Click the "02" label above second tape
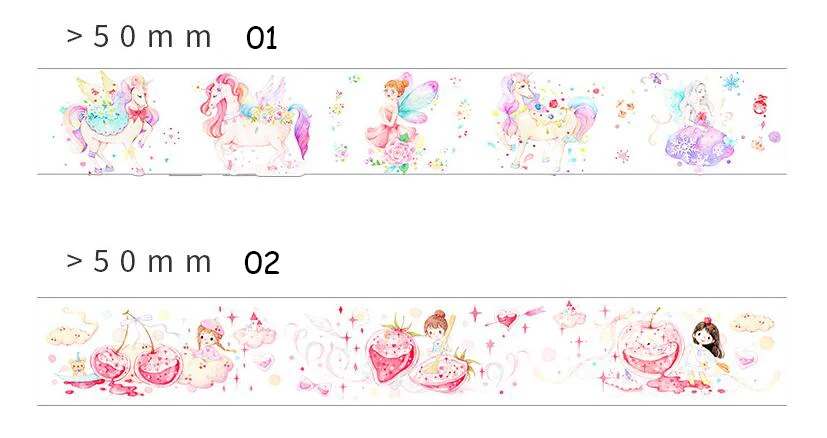 pos(262,263)
